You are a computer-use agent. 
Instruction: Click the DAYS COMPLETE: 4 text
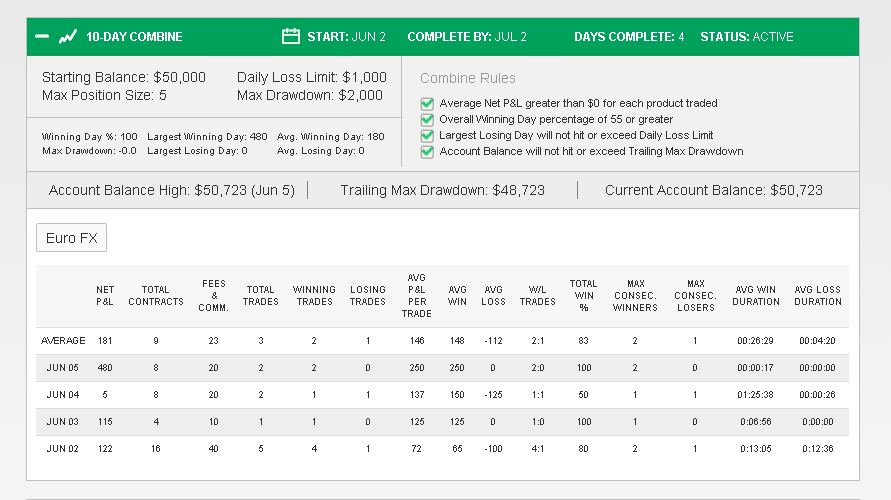629,37
